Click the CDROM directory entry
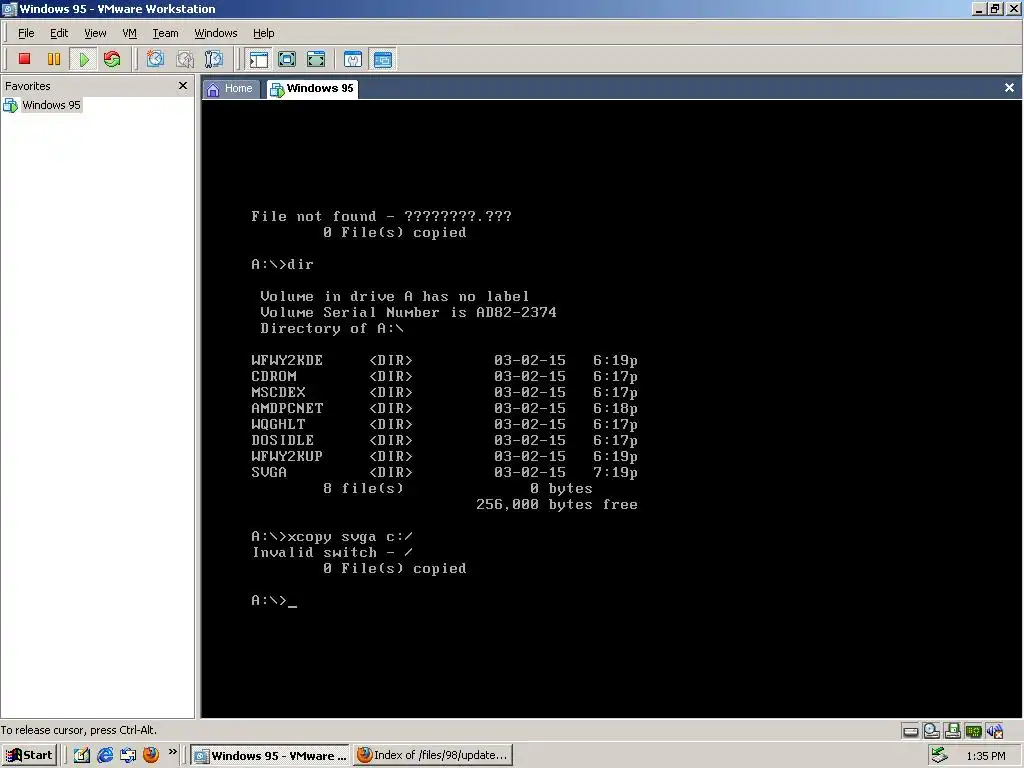This screenshot has height=768, width=1024. point(444,376)
